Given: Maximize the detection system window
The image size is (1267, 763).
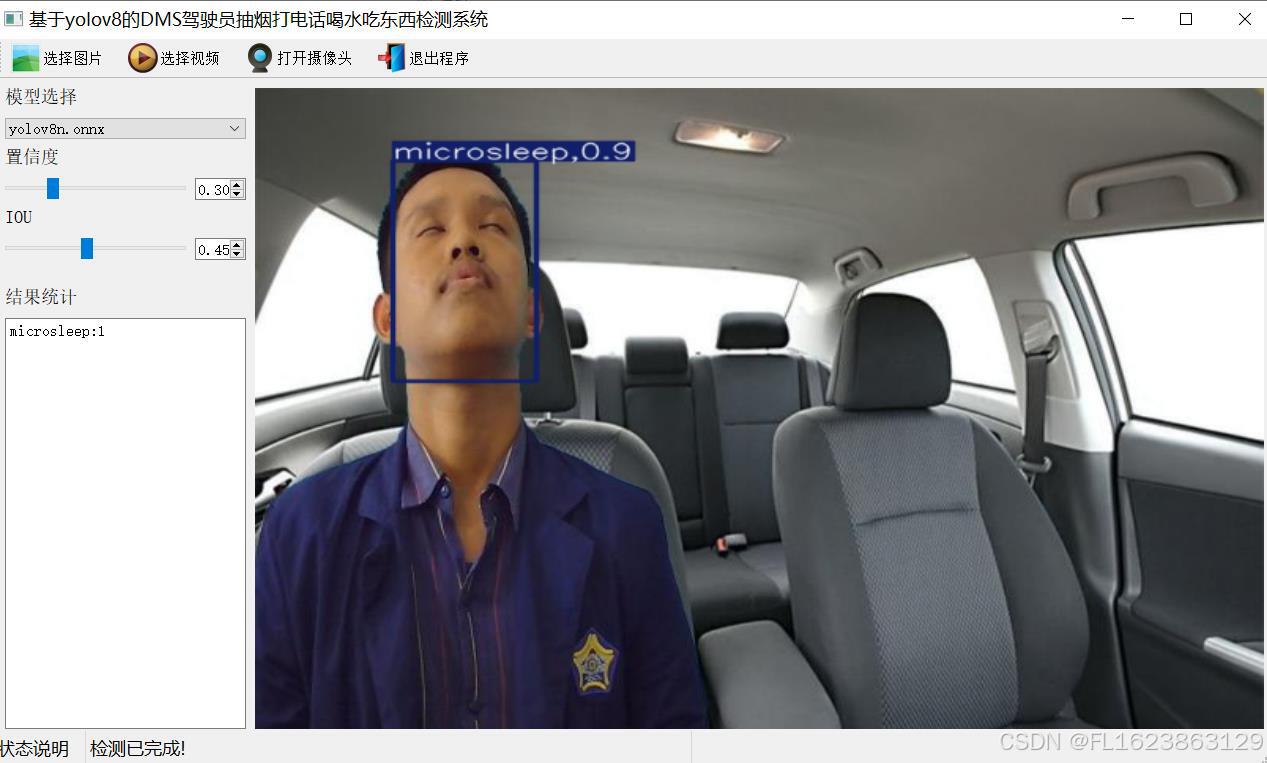Looking at the screenshot, I should pyautogui.click(x=1186, y=19).
